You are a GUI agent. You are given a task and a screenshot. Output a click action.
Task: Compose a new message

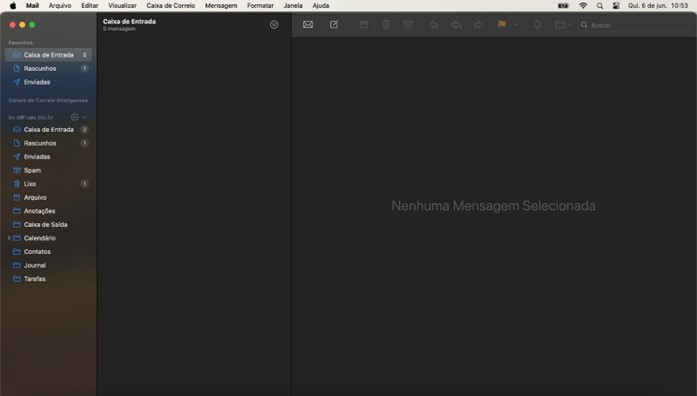pyautogui.click(x=334, y=24)
